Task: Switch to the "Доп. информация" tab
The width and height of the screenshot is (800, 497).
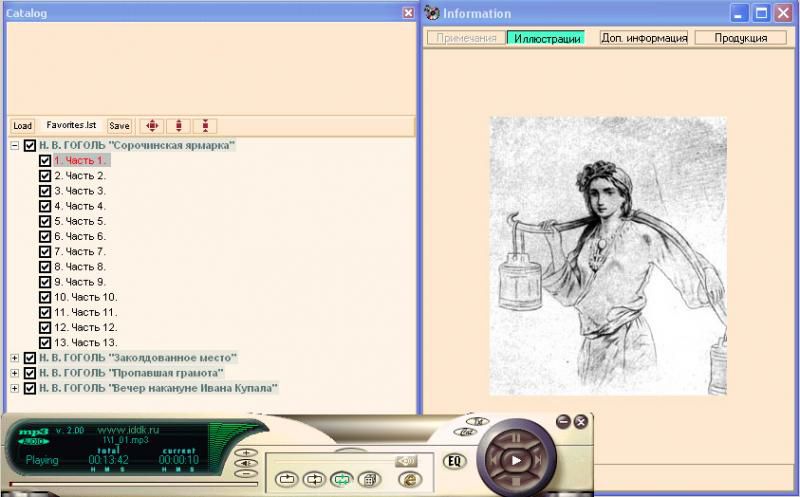Action: point(643,38)
